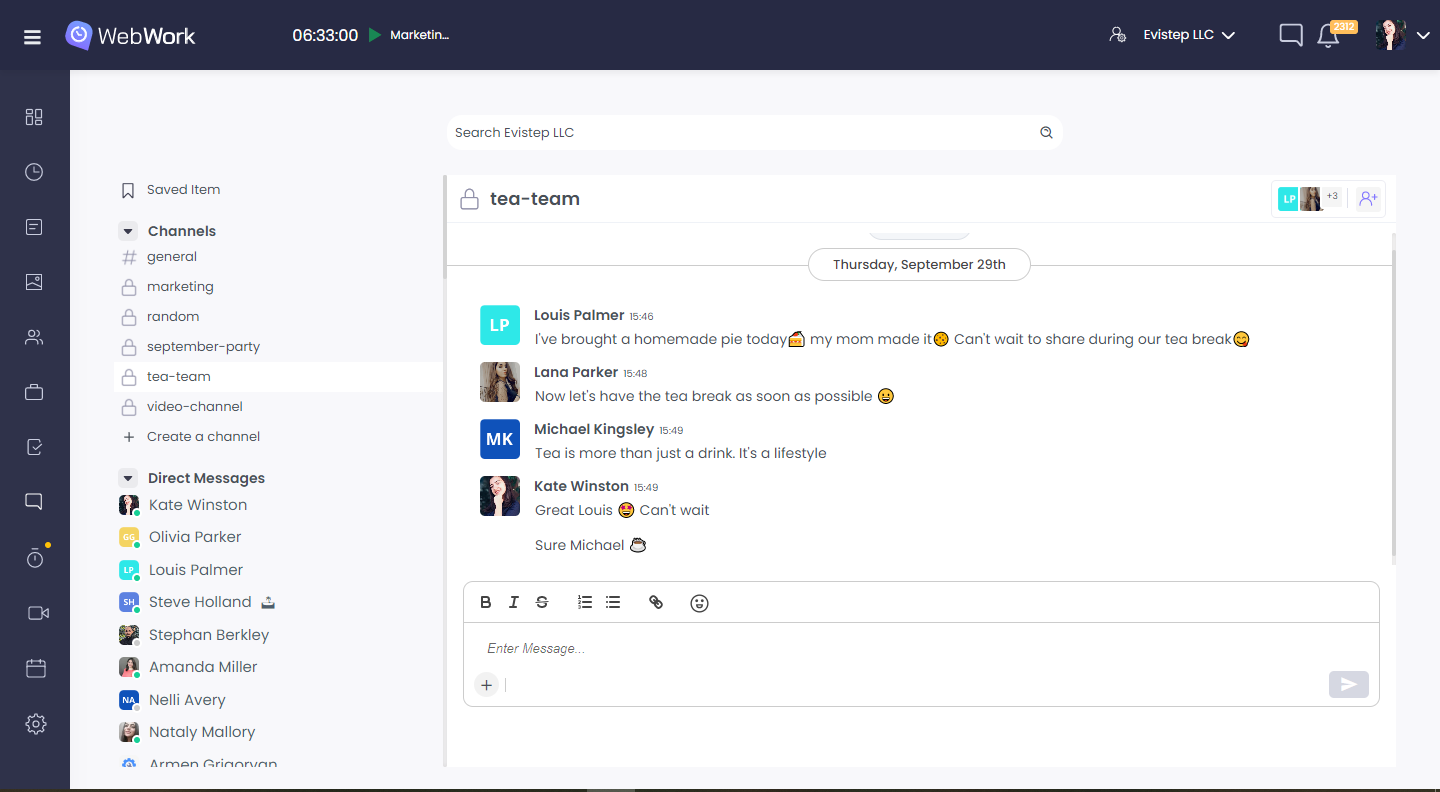This screenshot has width=1440, height=792.
Task: Collapse the Channels section
Action: click(127, 230)
